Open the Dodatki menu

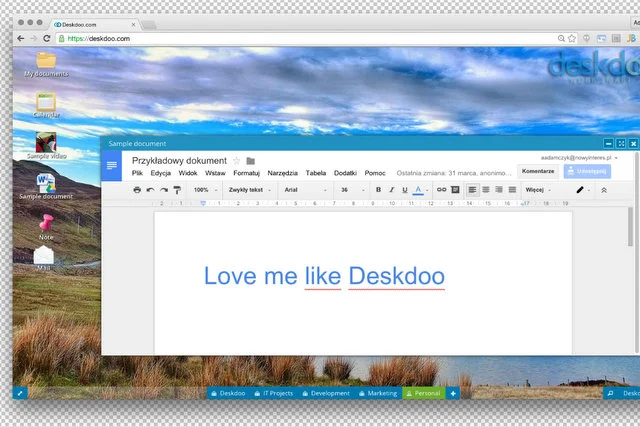[x=345, y=173]
